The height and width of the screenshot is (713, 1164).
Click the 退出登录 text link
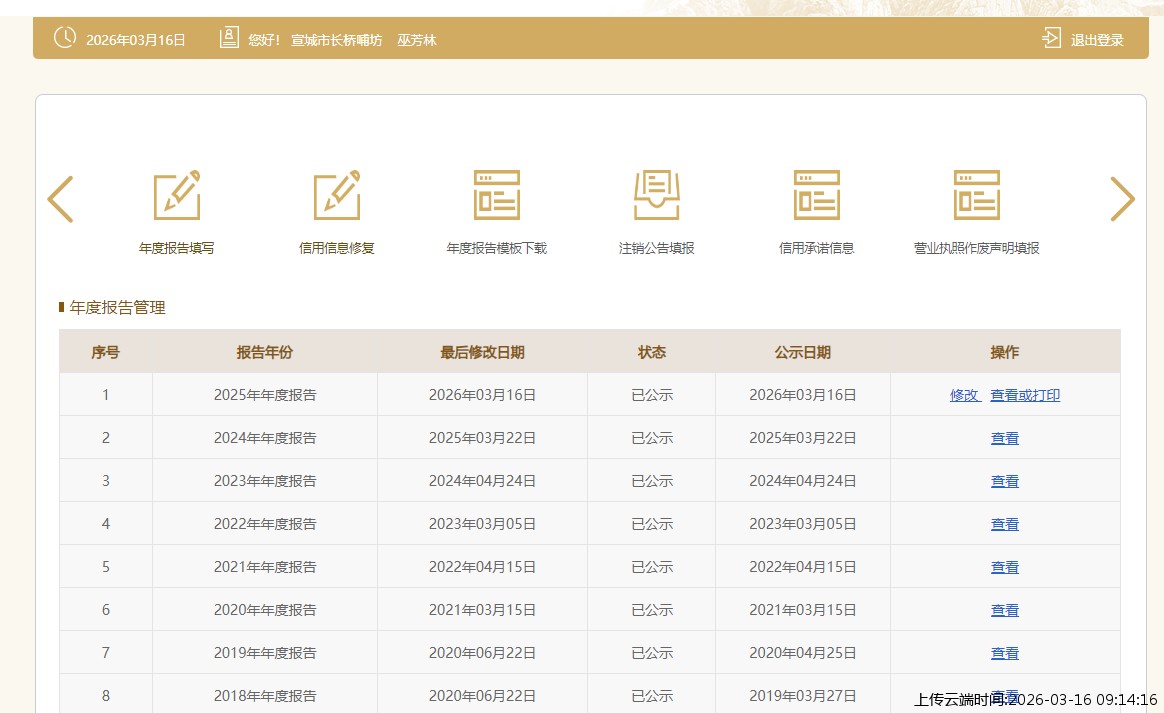(1097, 40)
